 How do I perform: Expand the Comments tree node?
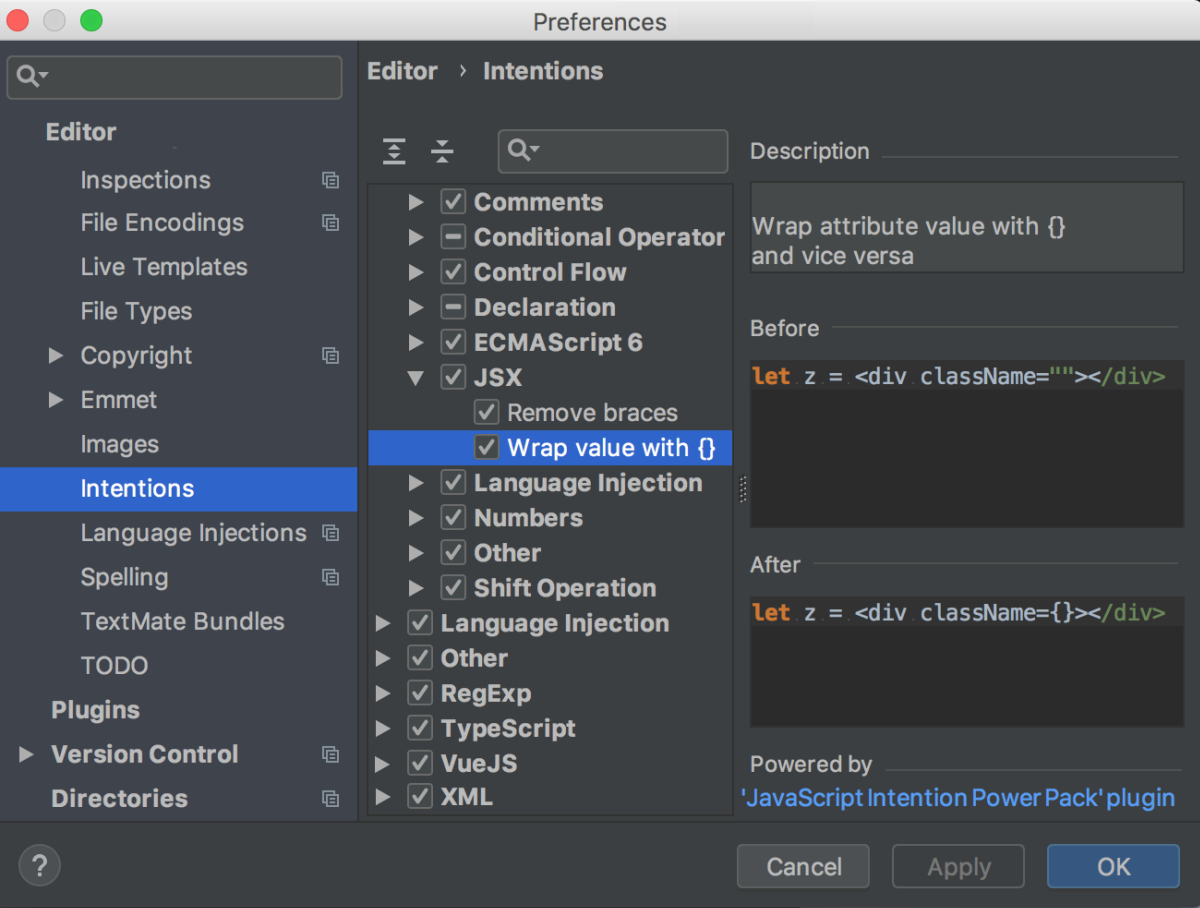point(416,202)
